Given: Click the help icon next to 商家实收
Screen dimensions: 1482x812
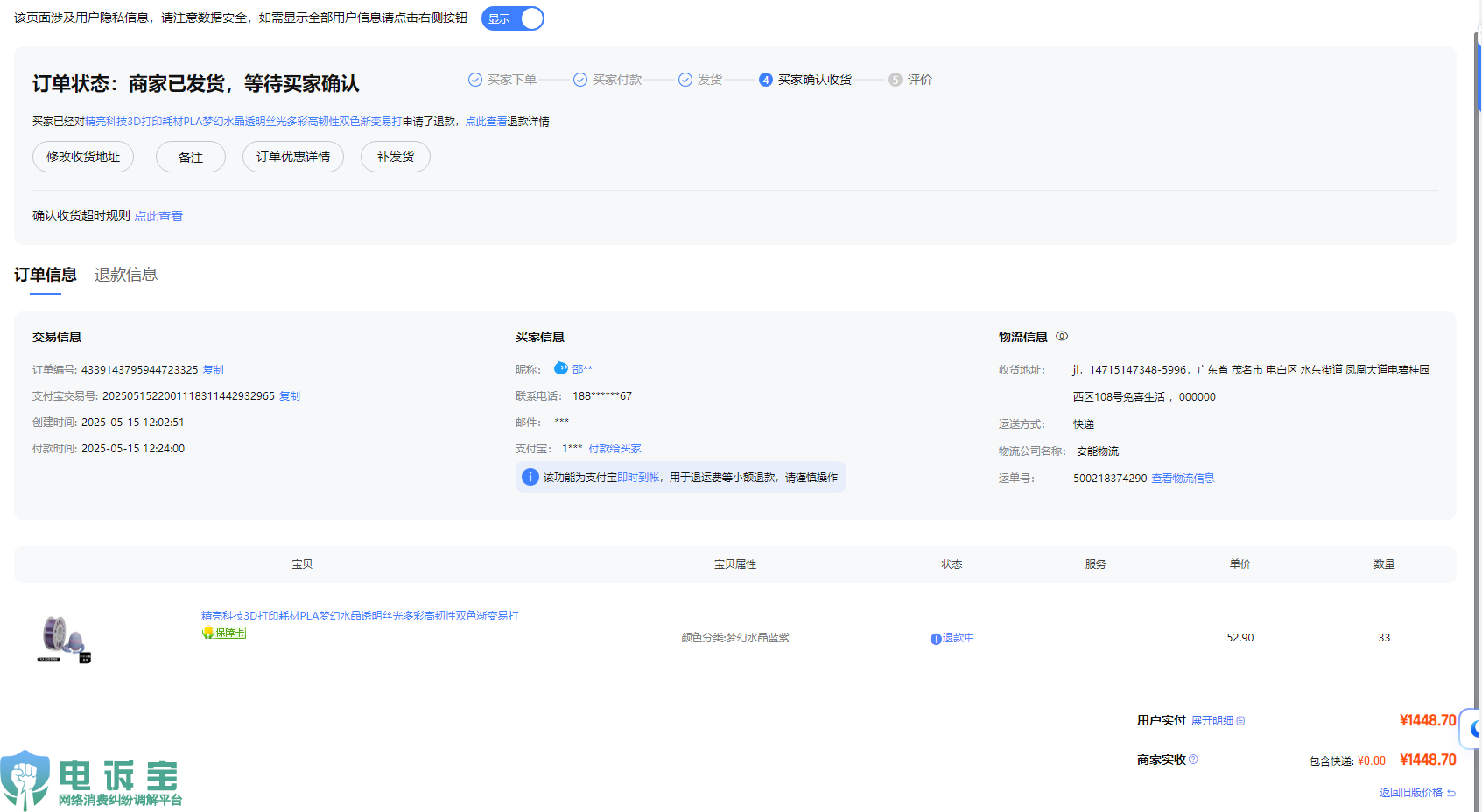Looking at the screenshot, I should point(1194,759).
